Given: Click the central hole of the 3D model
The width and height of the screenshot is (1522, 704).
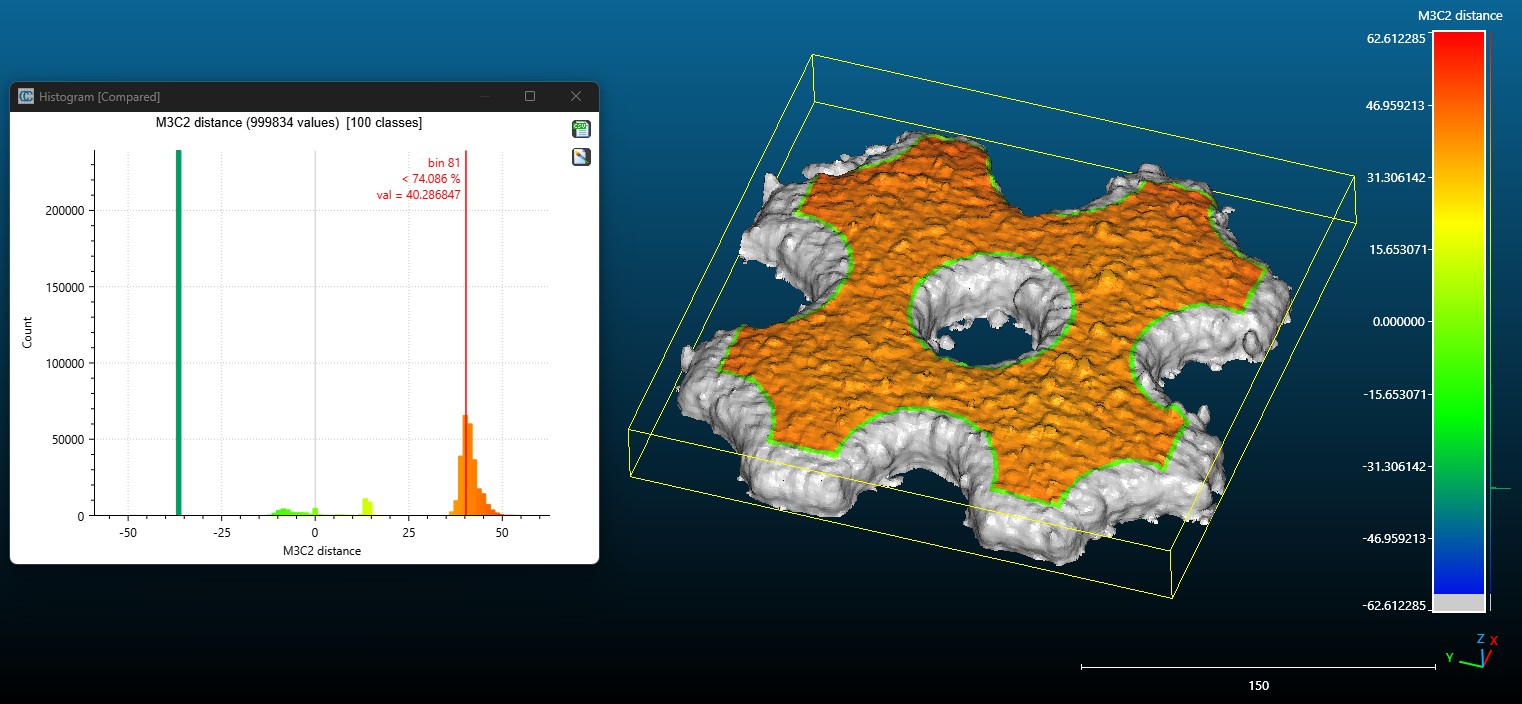Looking at the screenshot, I should pos(985,345).
